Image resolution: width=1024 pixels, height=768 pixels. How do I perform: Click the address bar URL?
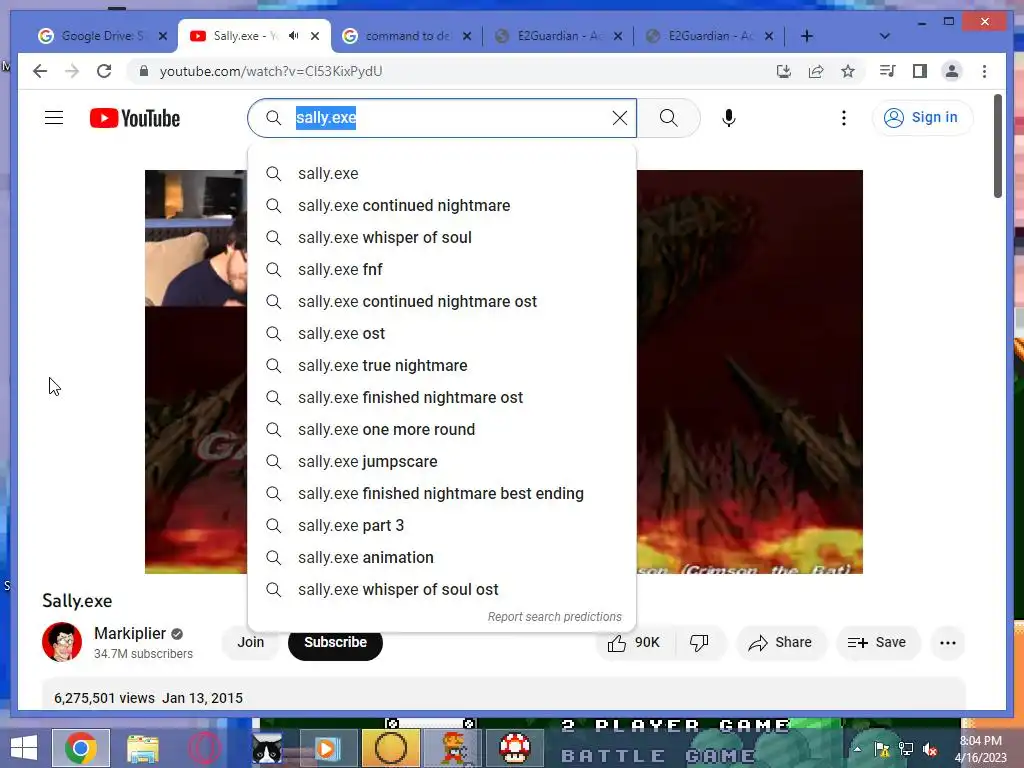click(270, 71)
